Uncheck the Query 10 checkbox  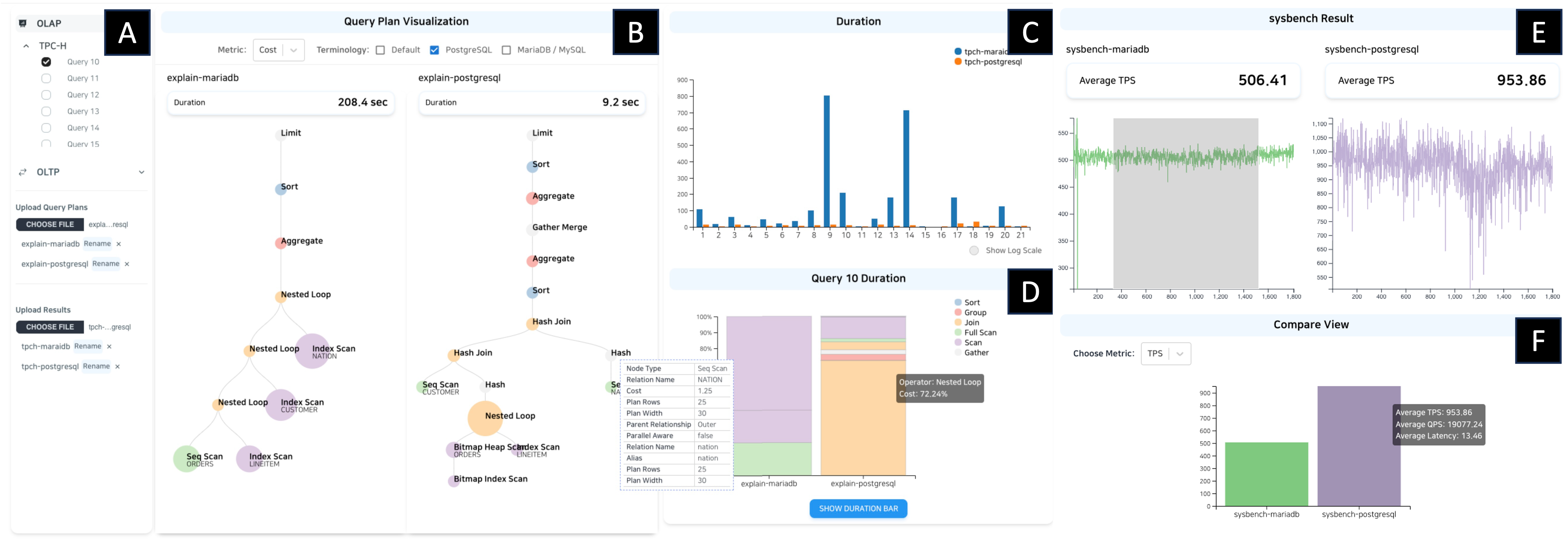[46, 62]
